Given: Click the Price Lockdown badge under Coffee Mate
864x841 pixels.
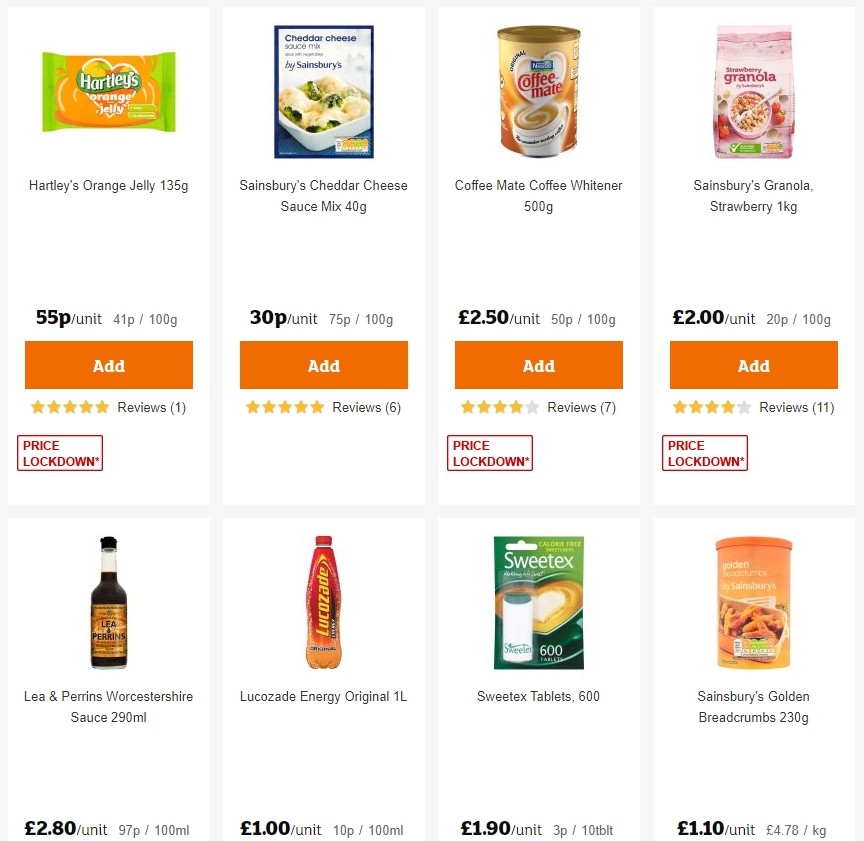Looking at the screenshot, I should click(x=489, y=452).
